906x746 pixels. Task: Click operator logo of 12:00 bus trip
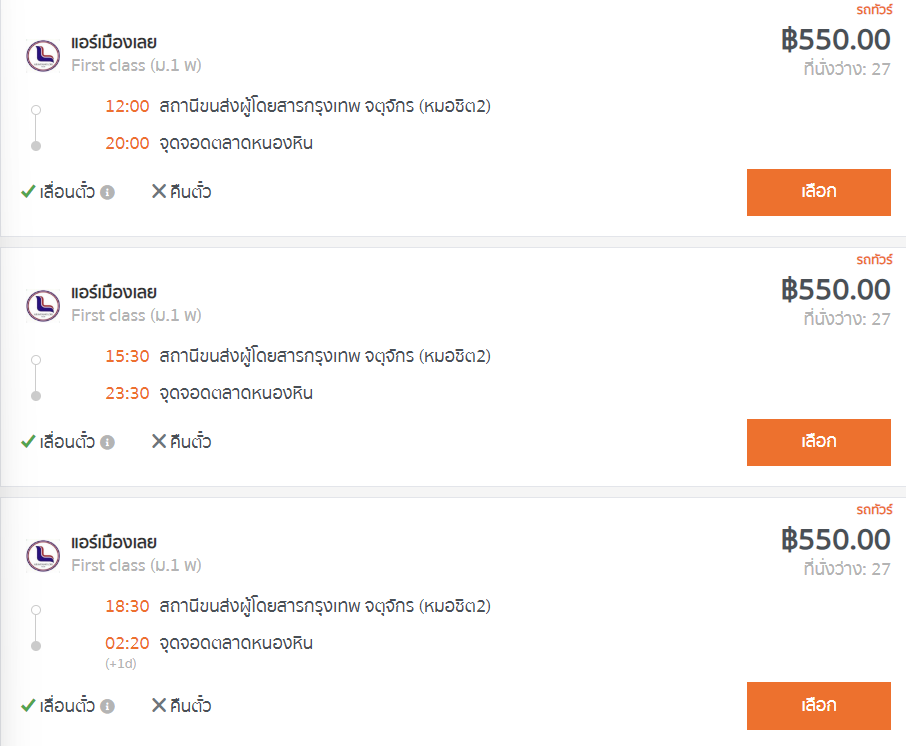(43, 55)
